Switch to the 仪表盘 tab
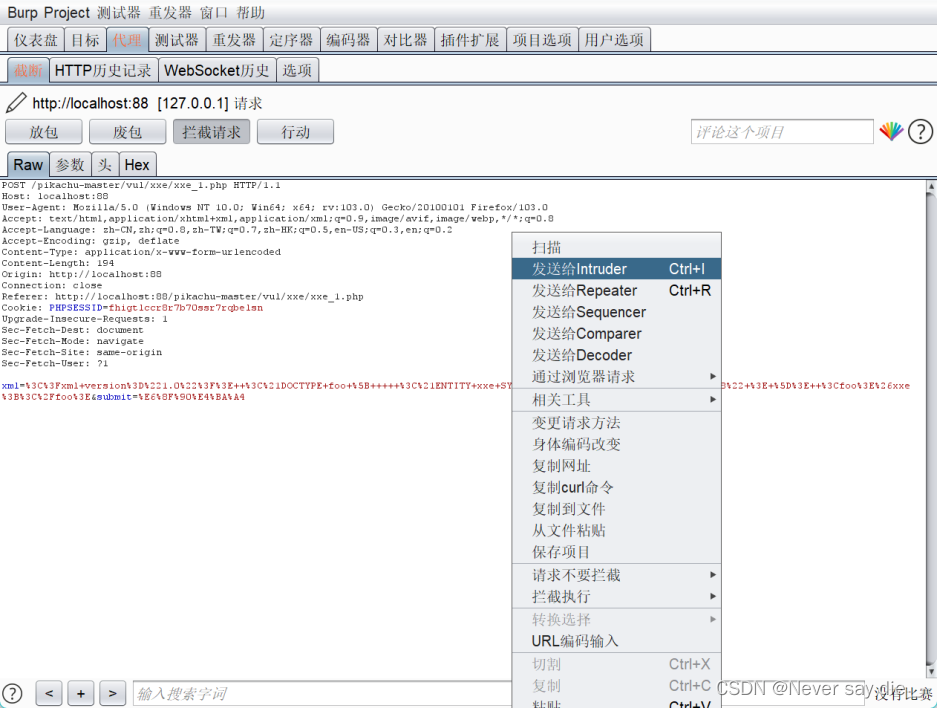Image resolution: width=937 pixels, height=708 pixels. 36,40
